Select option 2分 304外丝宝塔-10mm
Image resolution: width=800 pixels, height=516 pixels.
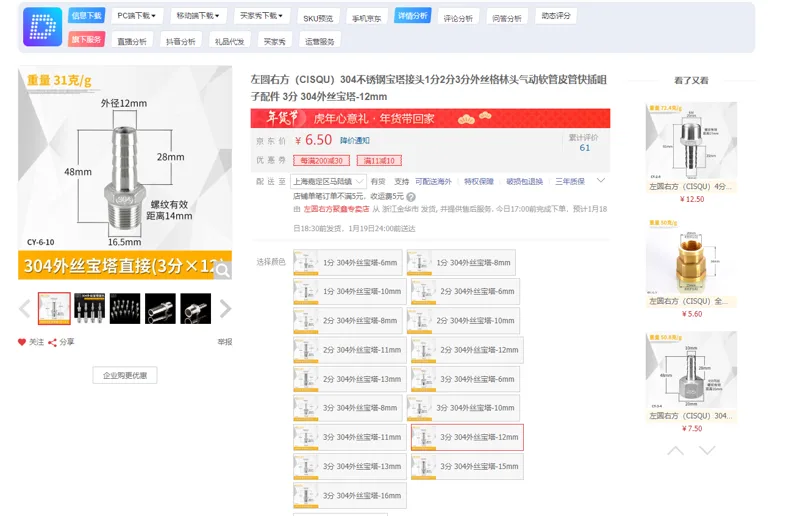pos(463,321)
